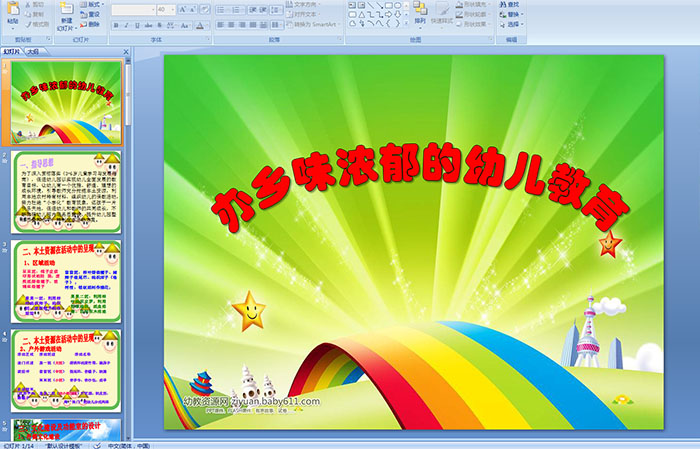Image resolution: width=700 pixels, height=449 pixels.
Task: Open the Shape Effects (形状效果) menu
Action: (474, 25)
